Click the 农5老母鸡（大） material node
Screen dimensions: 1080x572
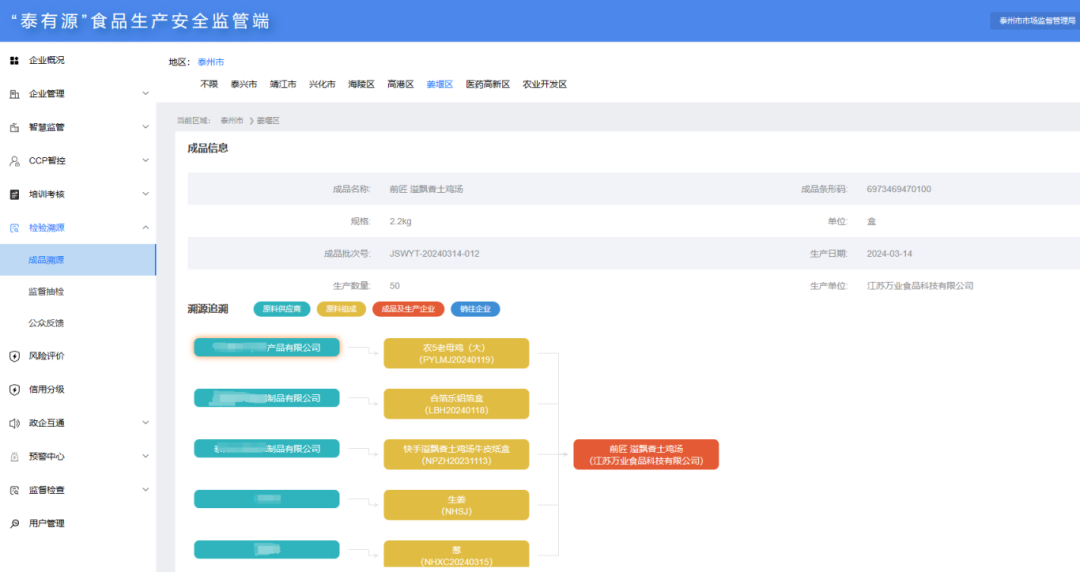coord(456,353)
